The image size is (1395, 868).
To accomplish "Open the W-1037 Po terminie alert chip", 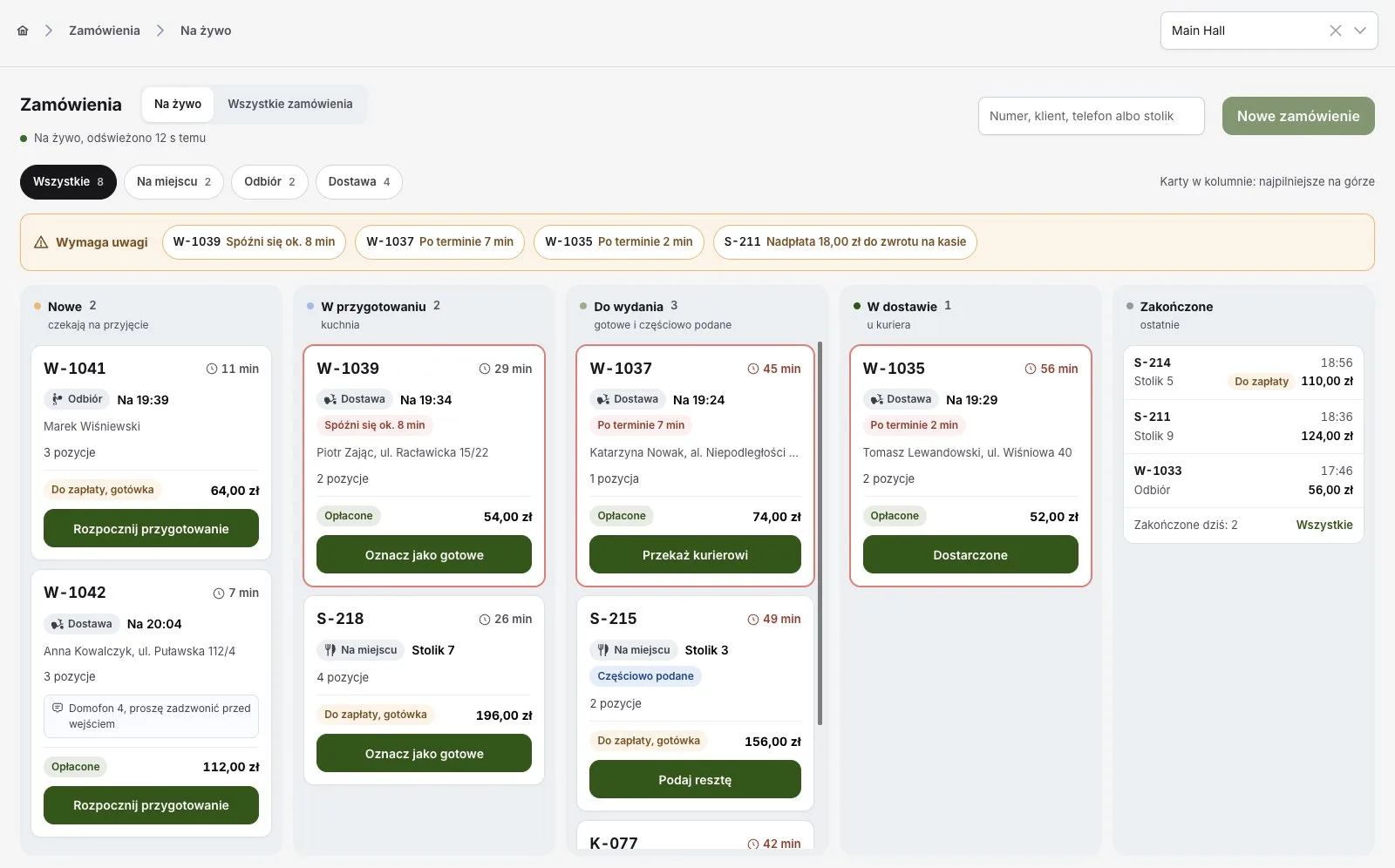I will coord(439,242).
